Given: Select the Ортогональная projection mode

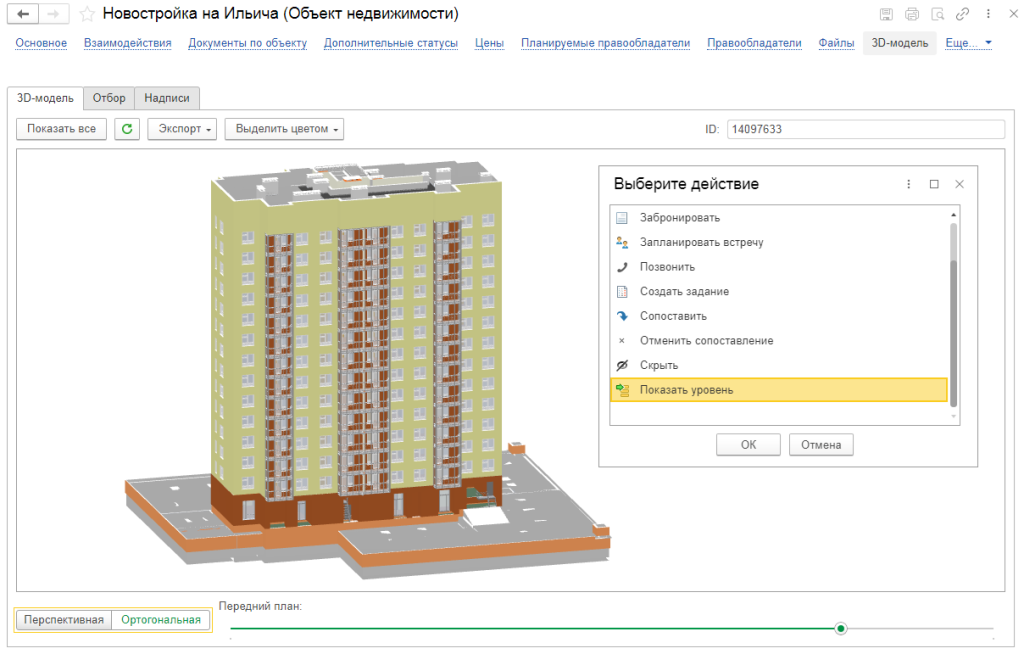Looking at the screenshot, I should (161, 620).
